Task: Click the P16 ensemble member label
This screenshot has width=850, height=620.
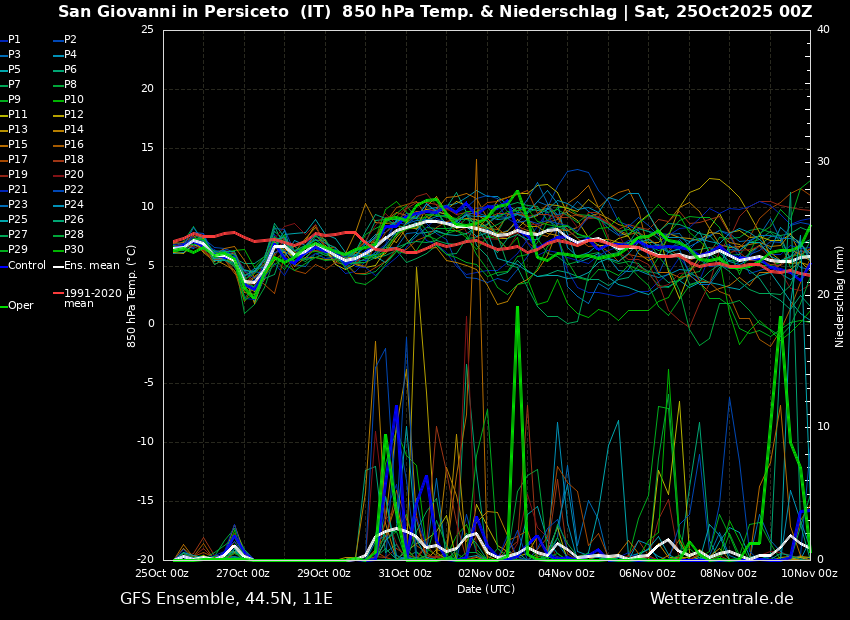Action: click(74, 145)
